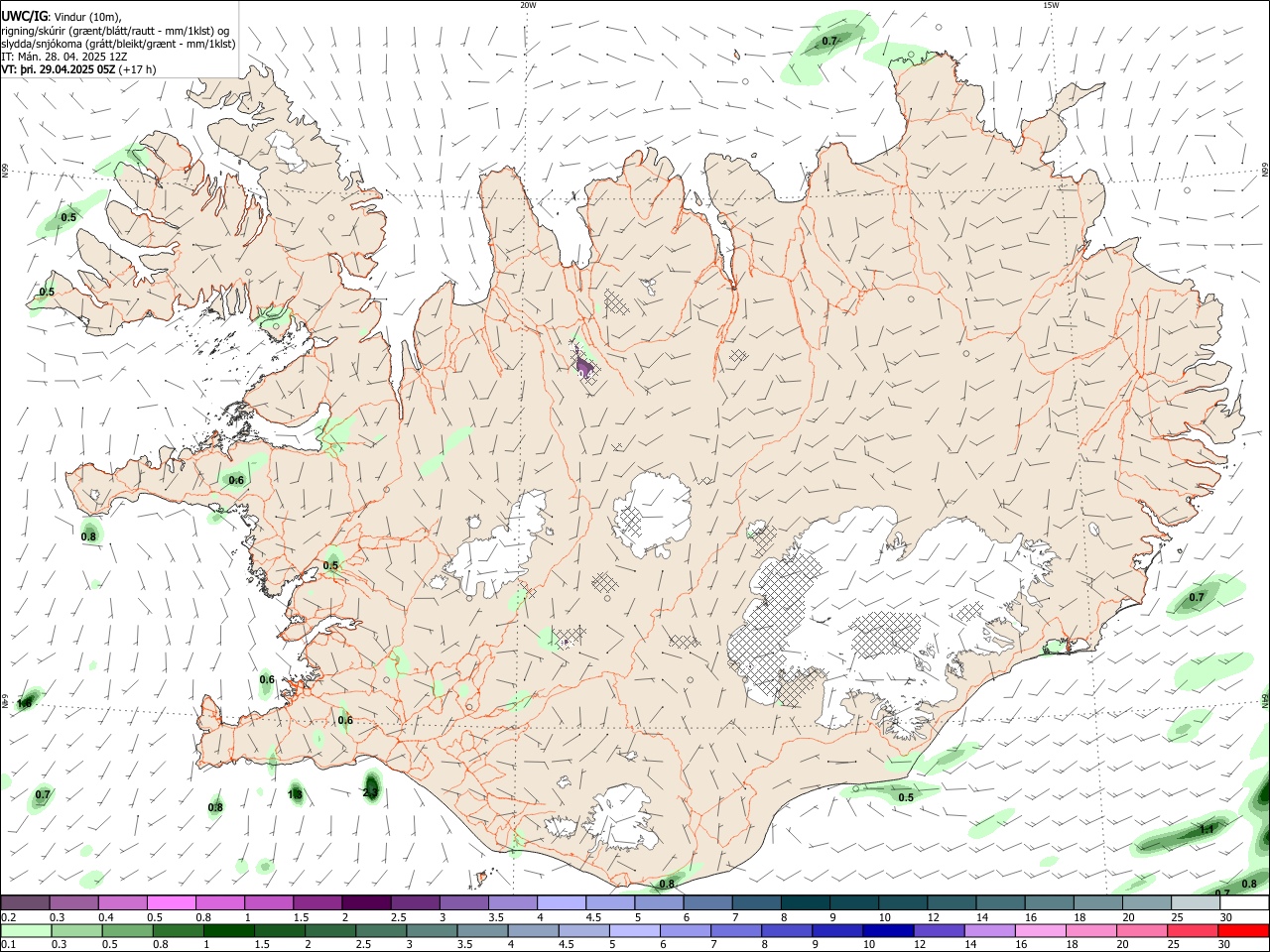The height and width of the screenshot is (952, 1270).
Task: Click the "VT: þri. 29.04.2025 05Z (+17 h)" line
Action: [x=78, y=69]
